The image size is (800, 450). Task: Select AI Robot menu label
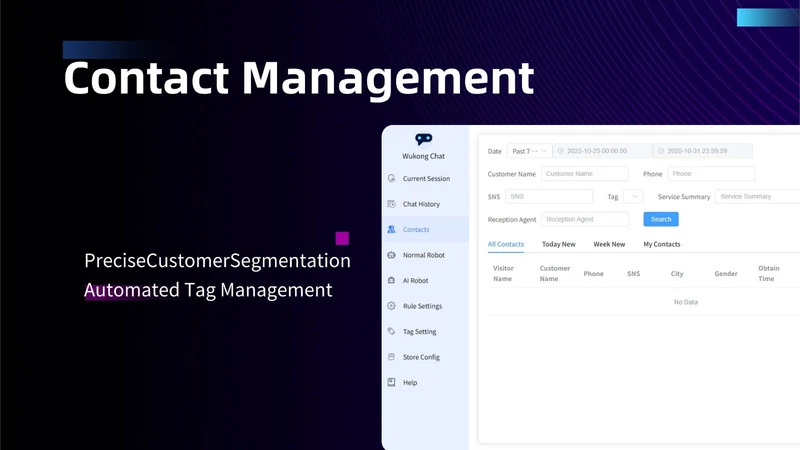point(416,281)
